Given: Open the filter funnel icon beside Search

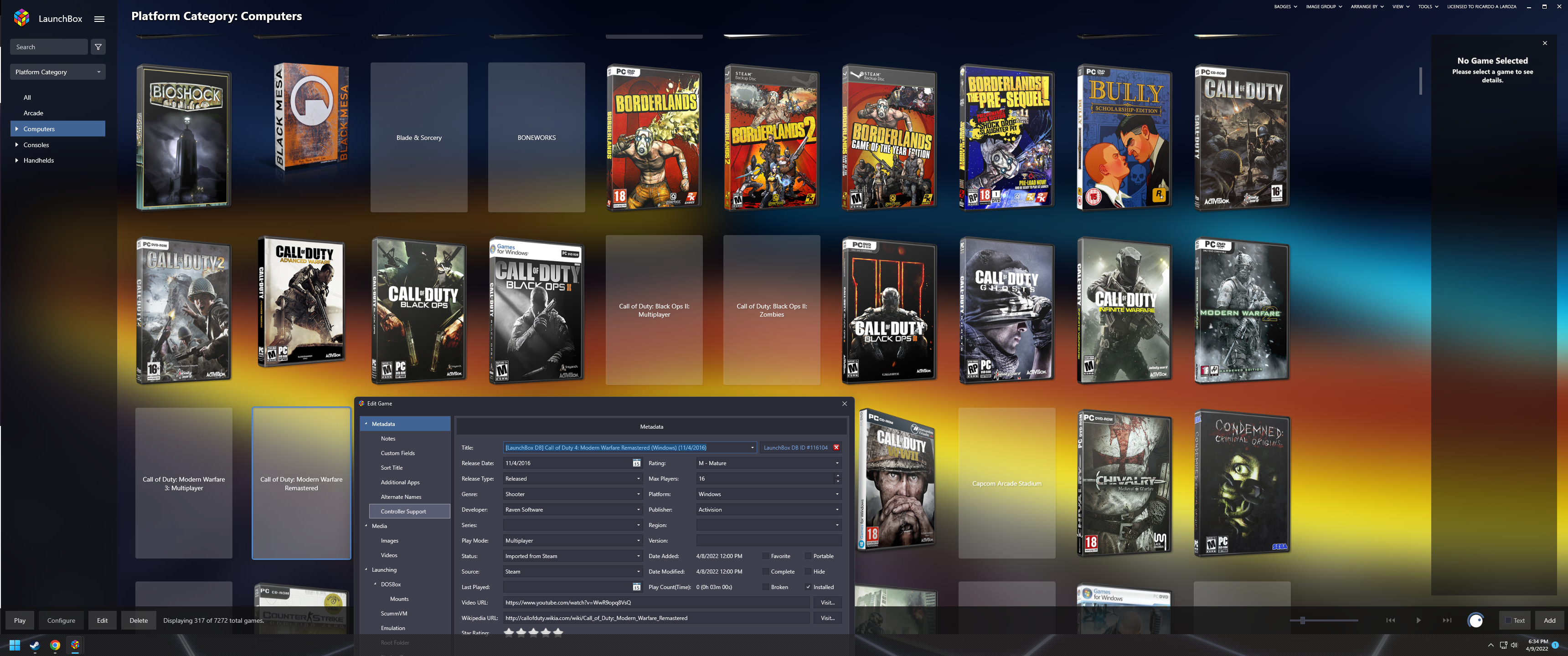Looking at the screenshot, I should coord(98,47).
